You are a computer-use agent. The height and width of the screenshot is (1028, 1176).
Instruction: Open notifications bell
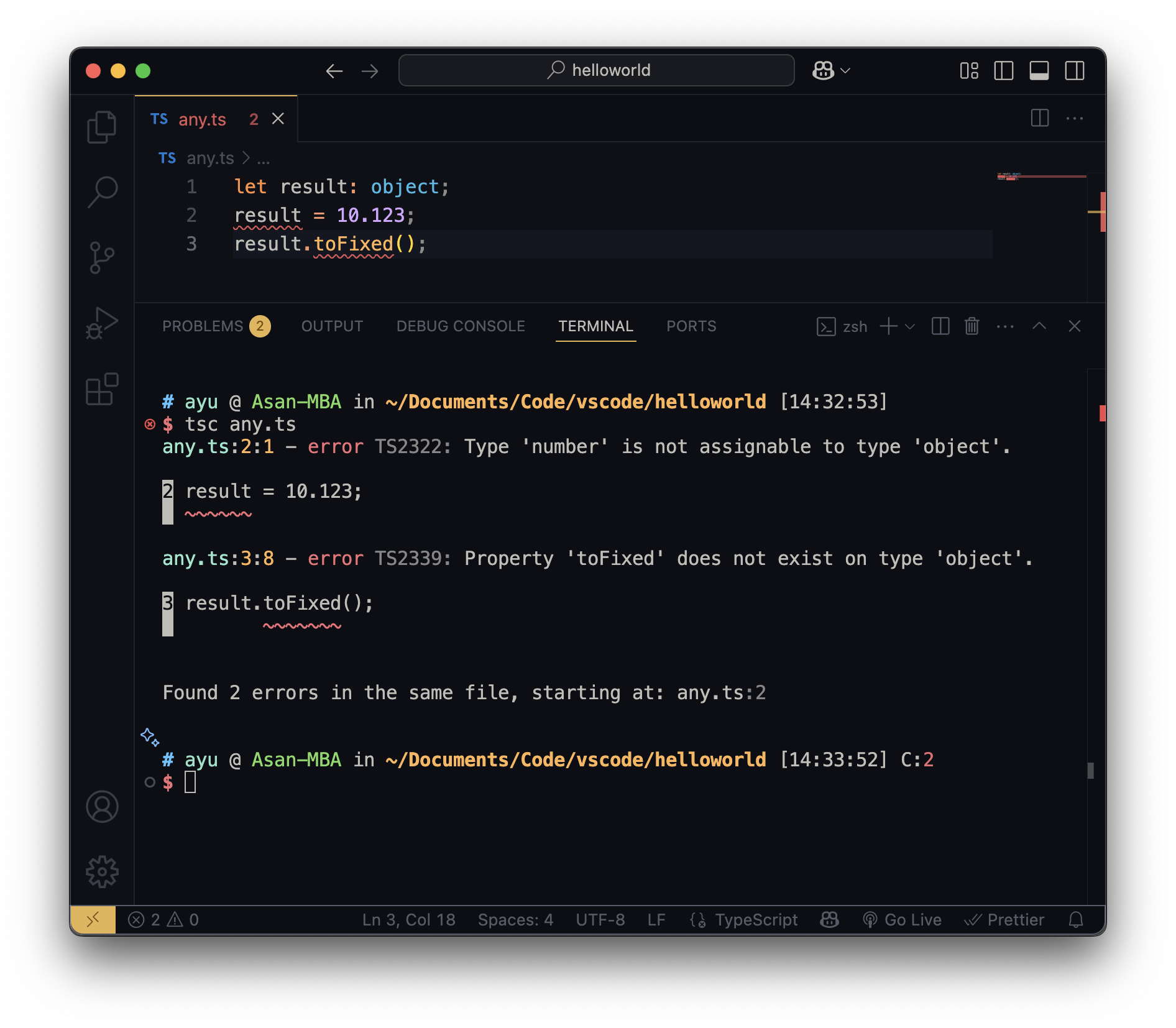[x=1076, y=920]
